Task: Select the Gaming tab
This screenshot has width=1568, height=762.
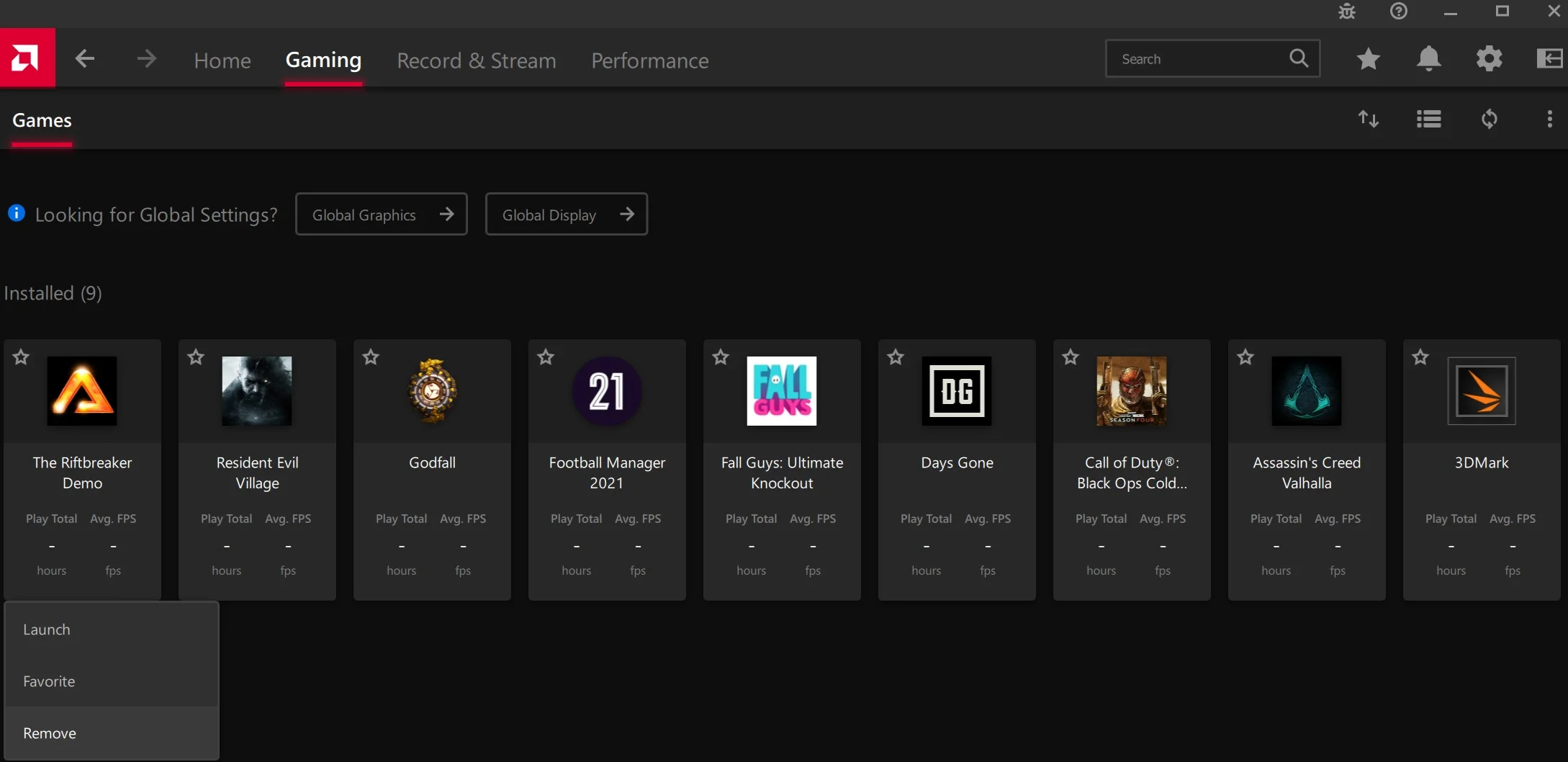Action: pos(323,60)
